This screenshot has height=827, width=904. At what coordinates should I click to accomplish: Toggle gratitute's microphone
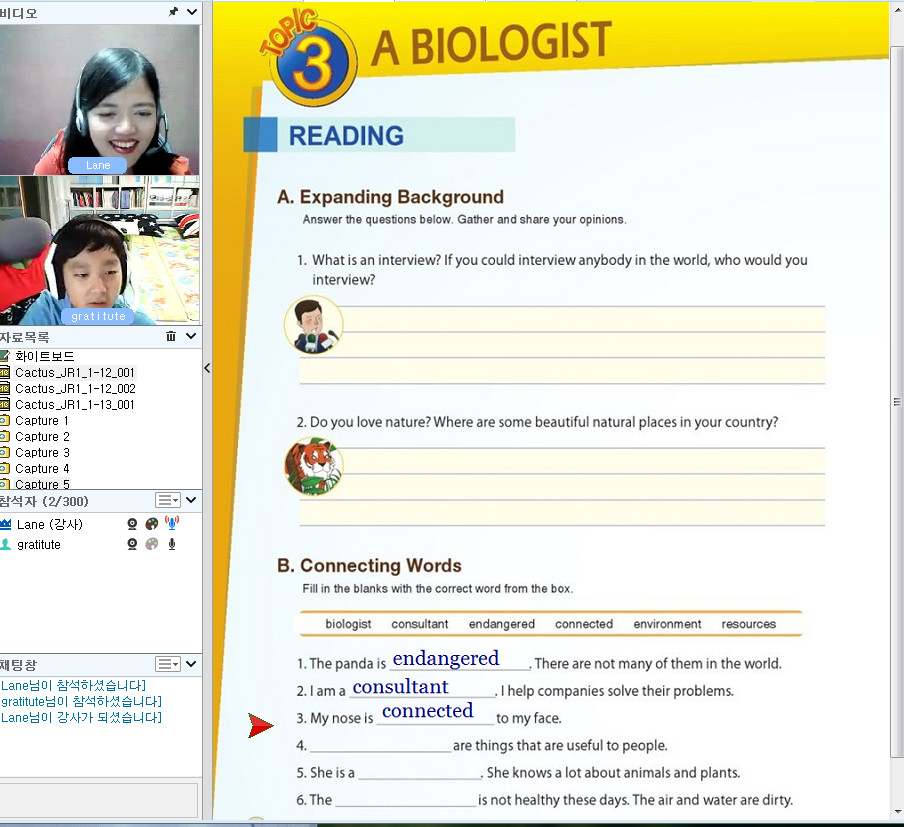tap(172, 544)
